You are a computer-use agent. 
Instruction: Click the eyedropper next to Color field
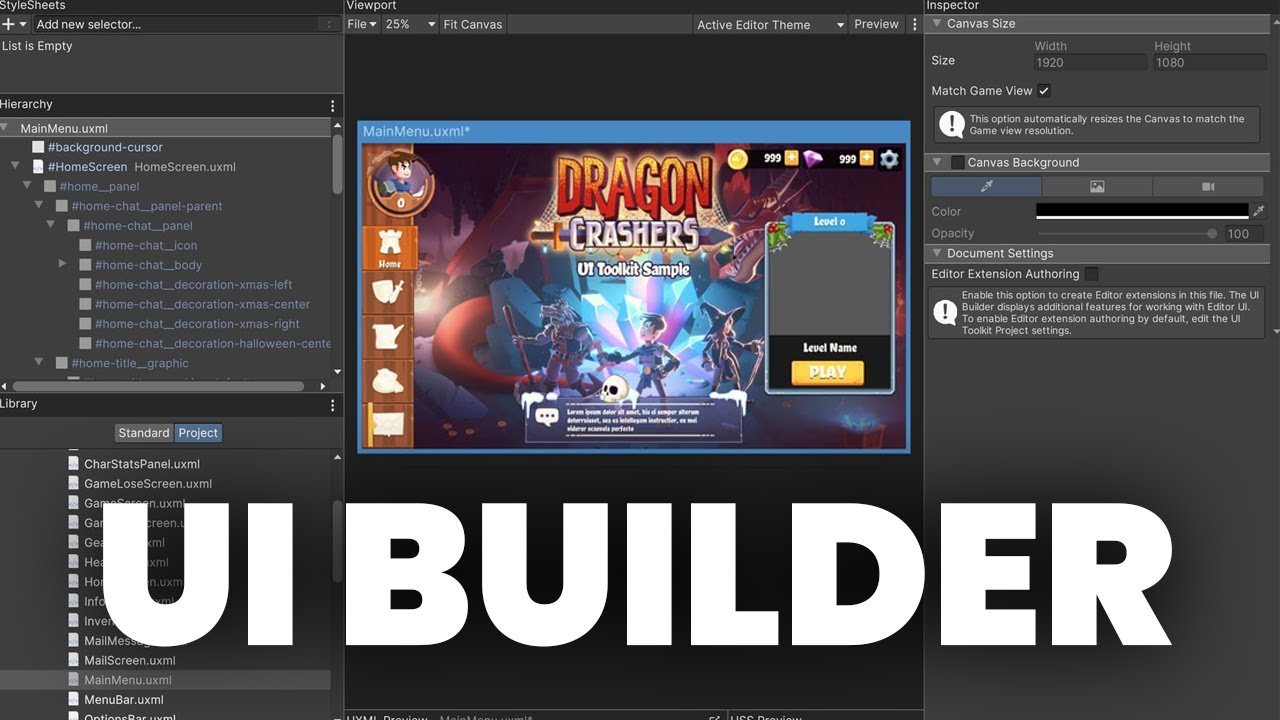point(1258,211)
